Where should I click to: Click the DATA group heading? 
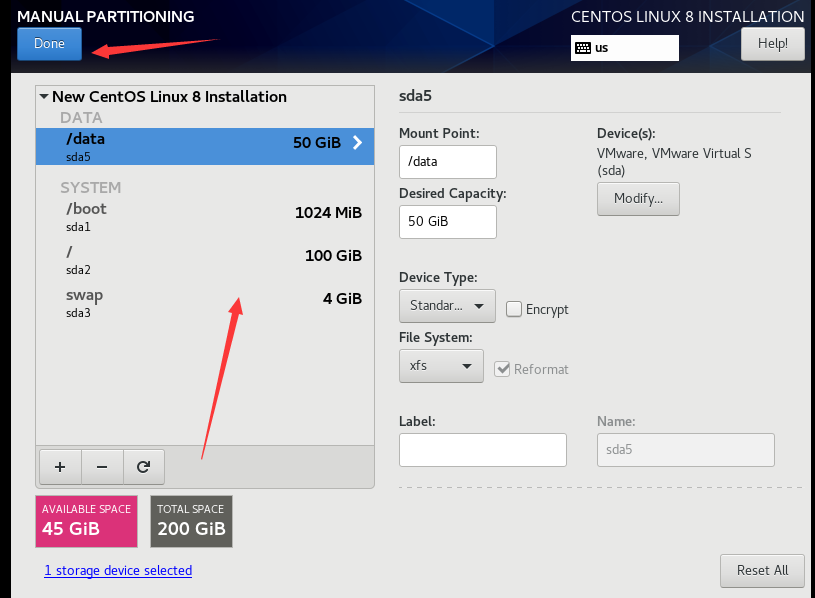[x=81, y=118]
